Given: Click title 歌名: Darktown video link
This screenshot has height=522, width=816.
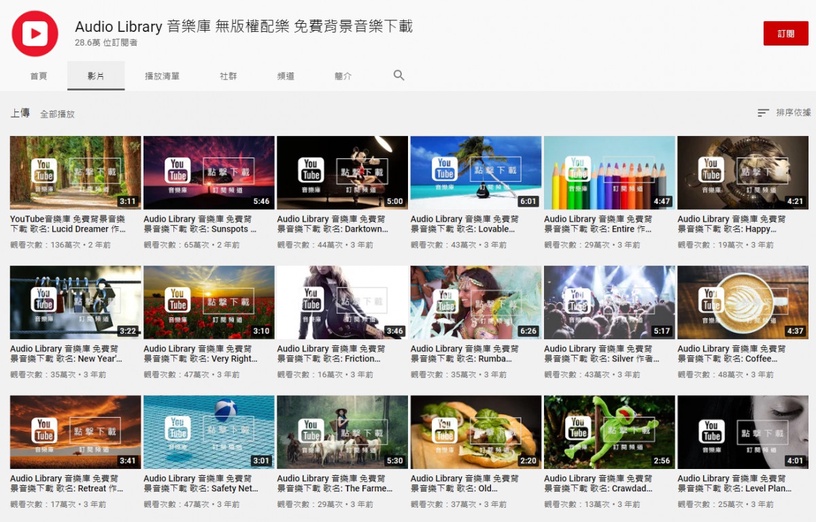Looking at the screenshot, I should click(333, 224).
